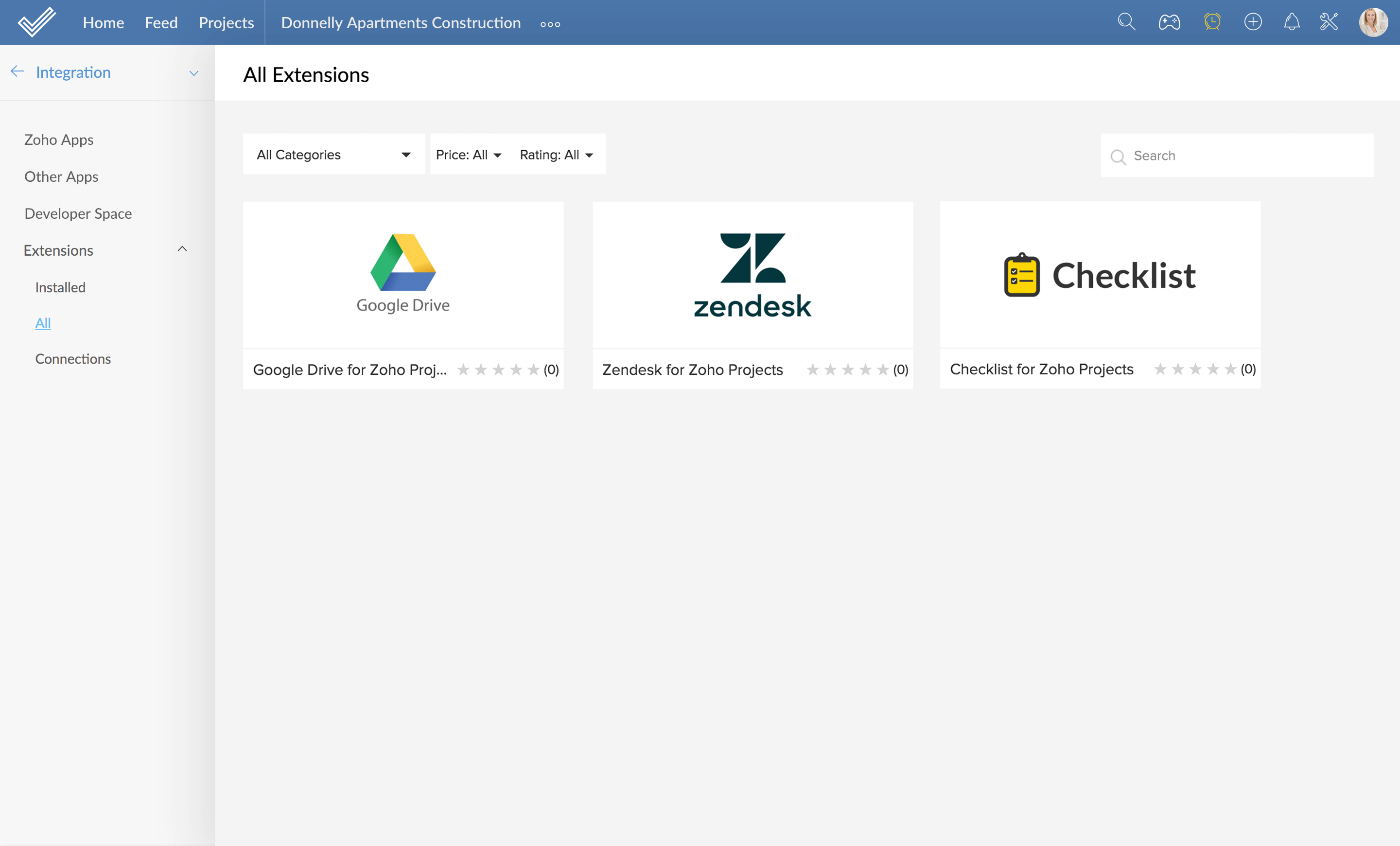Viewport: 1400px width, 846px height.
Task: Click the Checklist star rating
Action: [1195, 370]
